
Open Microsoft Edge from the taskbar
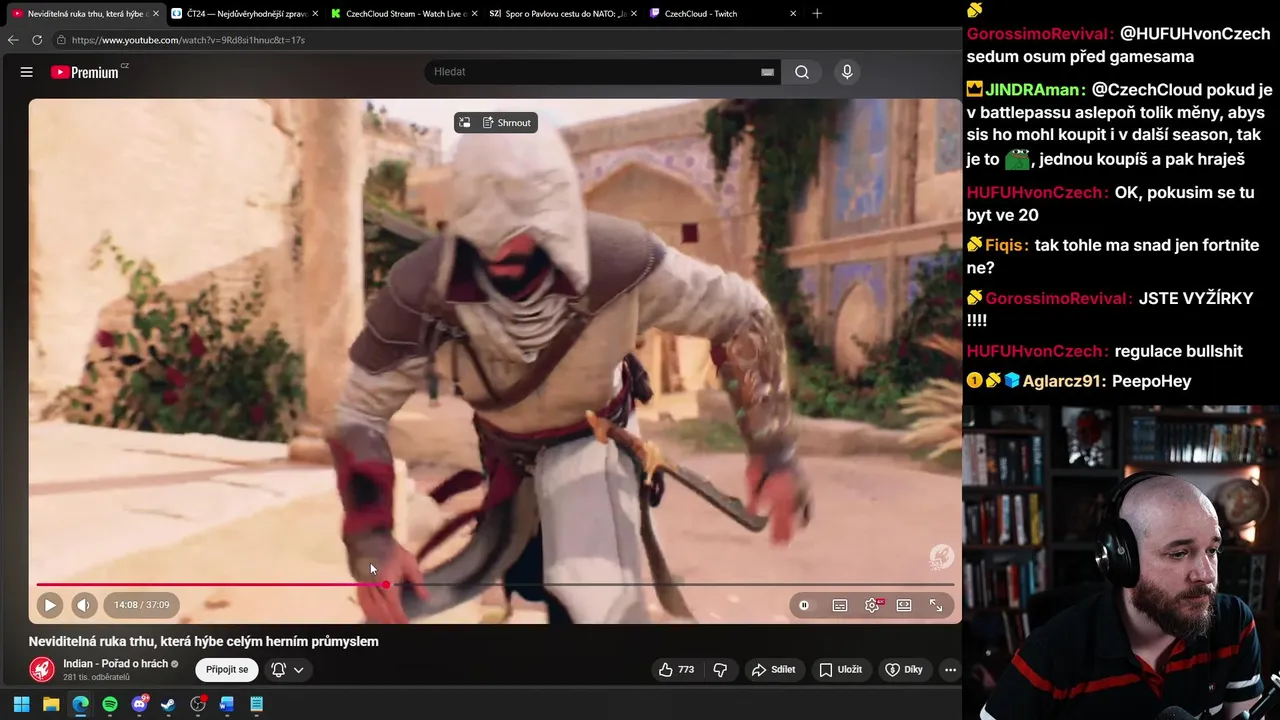[80, 704]
